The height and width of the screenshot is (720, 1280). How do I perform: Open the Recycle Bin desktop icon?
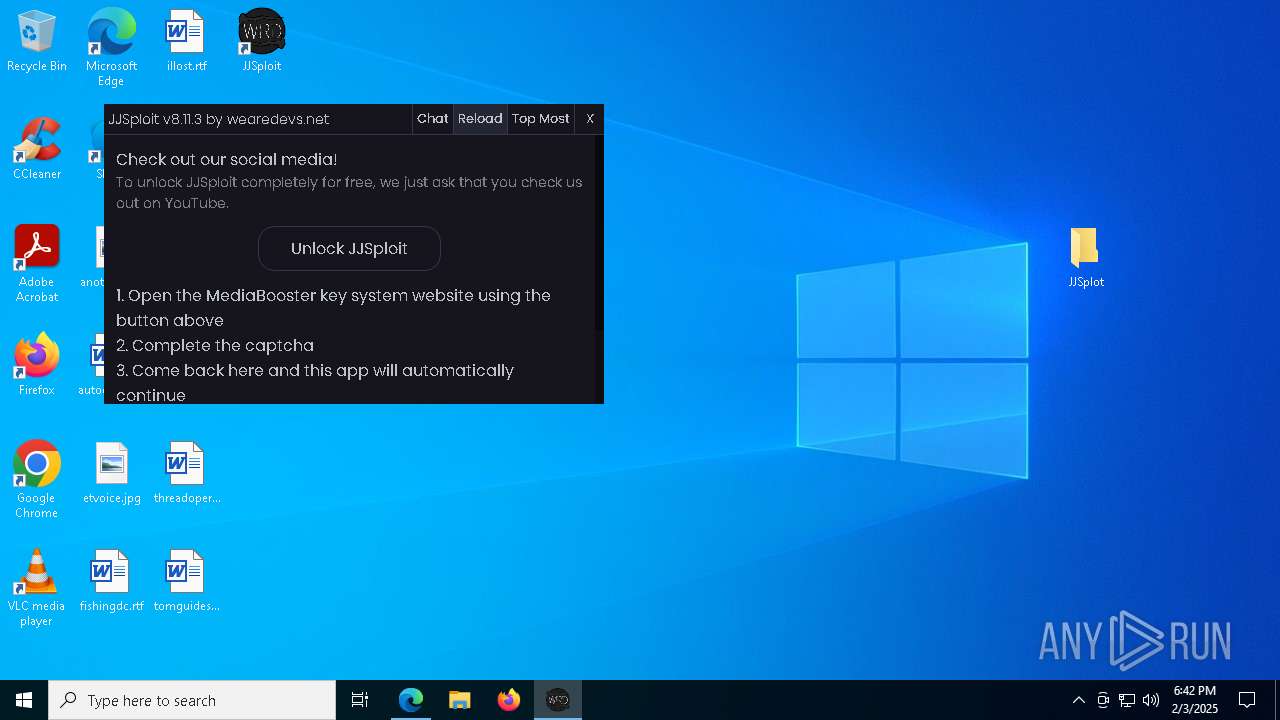tap(37, 42)
